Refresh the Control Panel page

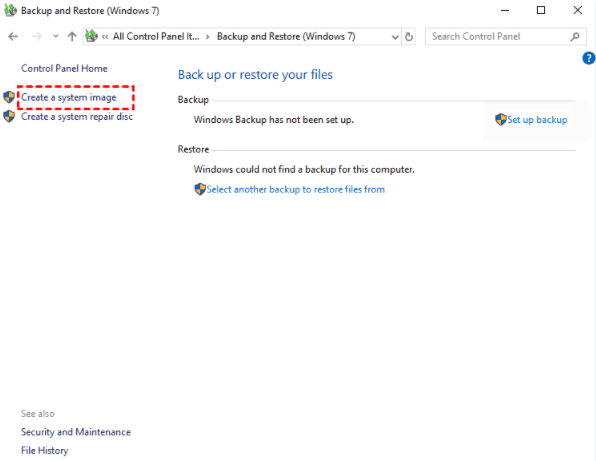click(409, 37)
